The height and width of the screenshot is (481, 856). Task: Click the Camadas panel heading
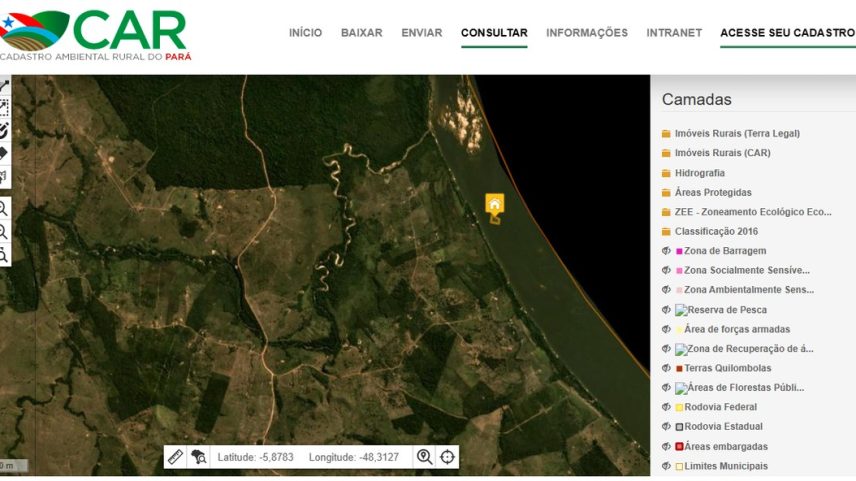coord(697,99)
